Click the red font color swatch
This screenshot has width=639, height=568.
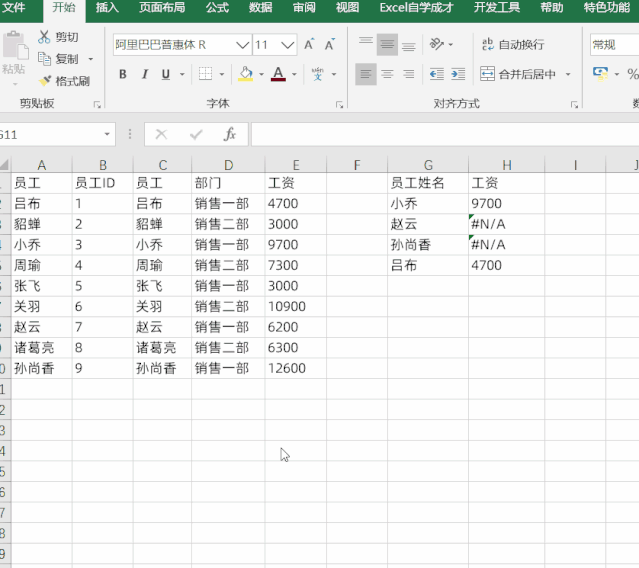tap(278, 74)
